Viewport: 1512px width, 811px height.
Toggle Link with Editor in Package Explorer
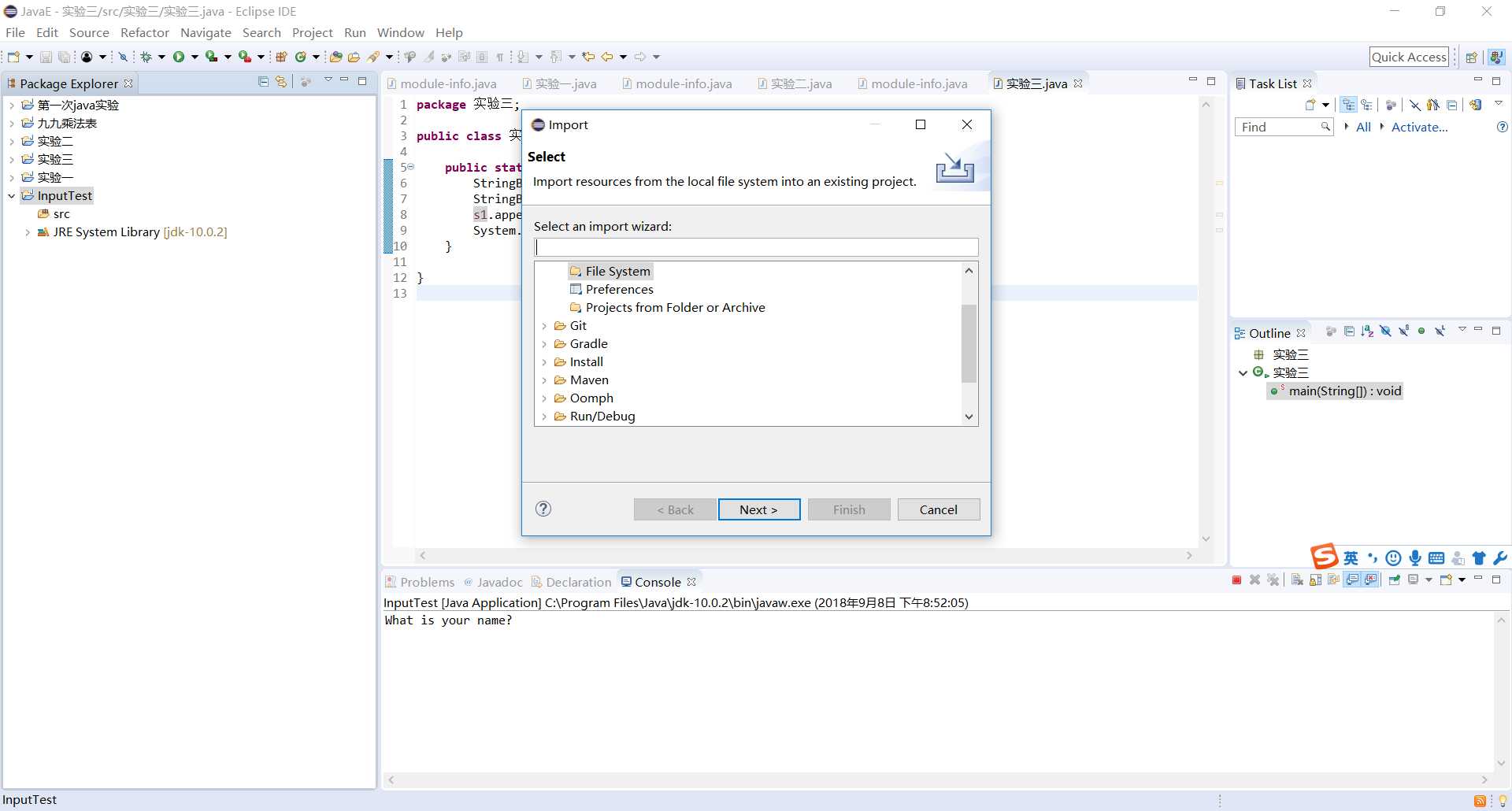(281, 81)
